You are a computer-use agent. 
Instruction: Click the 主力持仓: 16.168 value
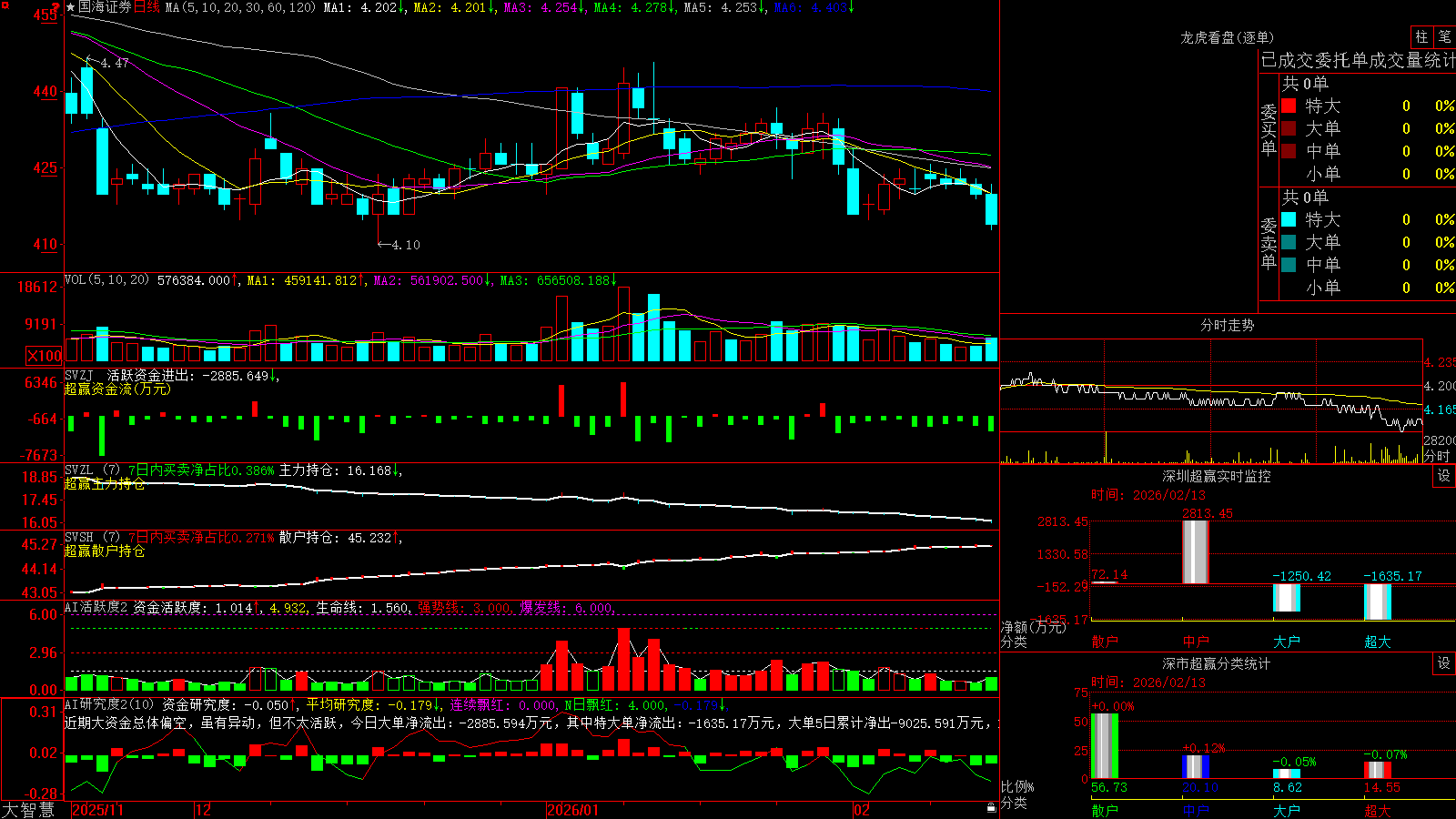click(336, 470)
